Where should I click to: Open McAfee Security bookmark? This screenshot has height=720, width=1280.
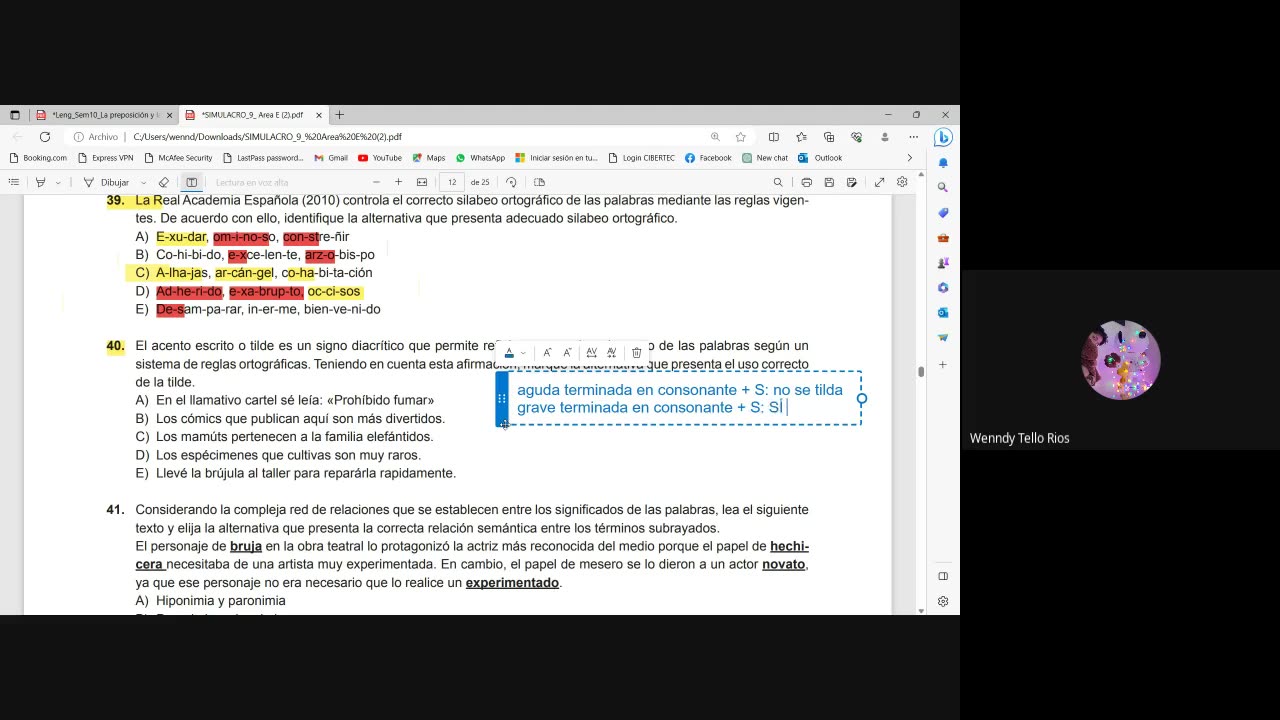[178, 158]
